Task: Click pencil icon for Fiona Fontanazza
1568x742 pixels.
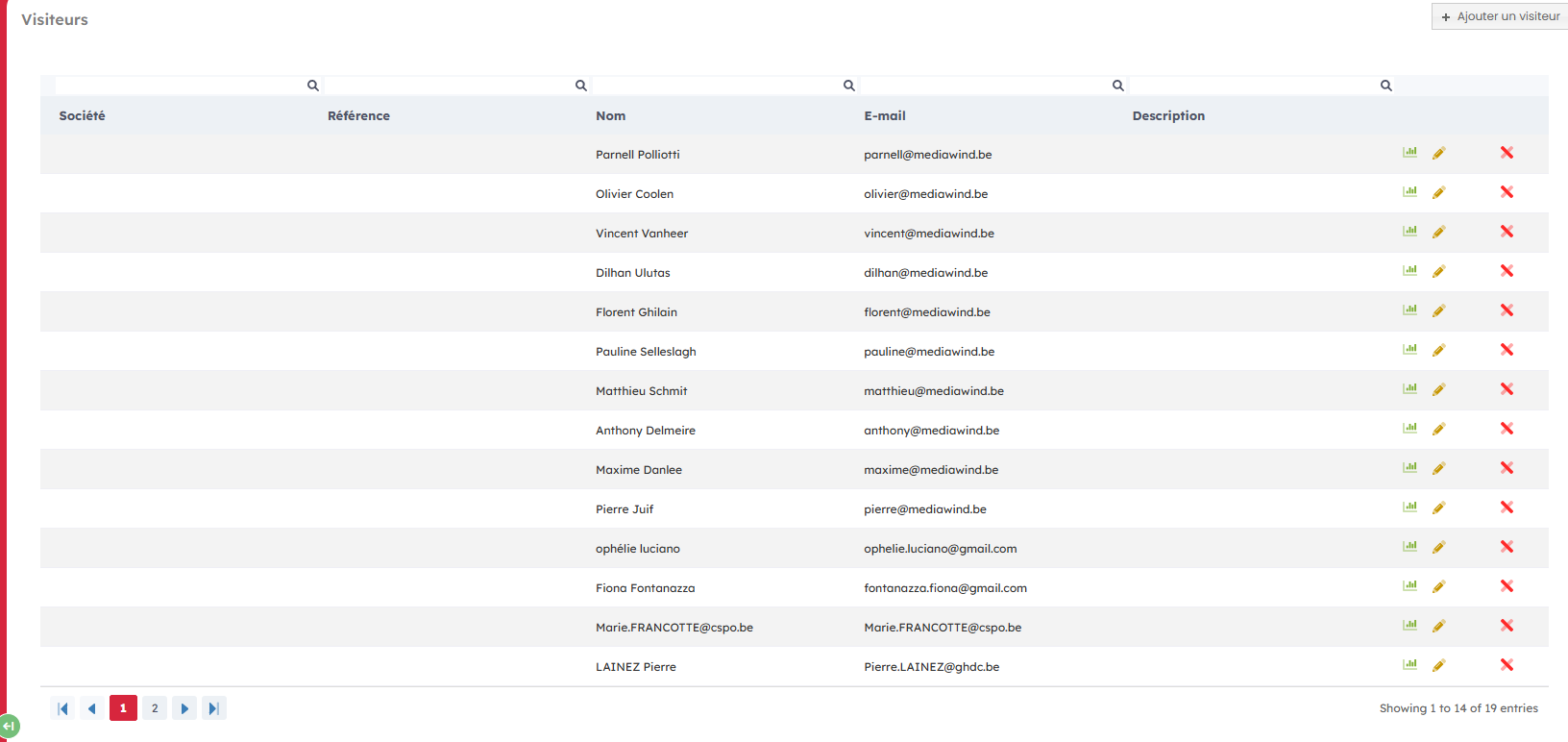Action: [x=1438, y=587]
